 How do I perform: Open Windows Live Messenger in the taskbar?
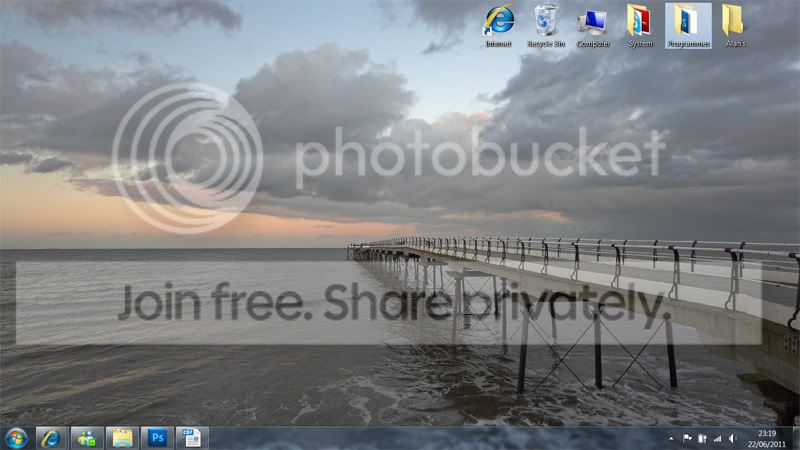[x=86, y=437]
